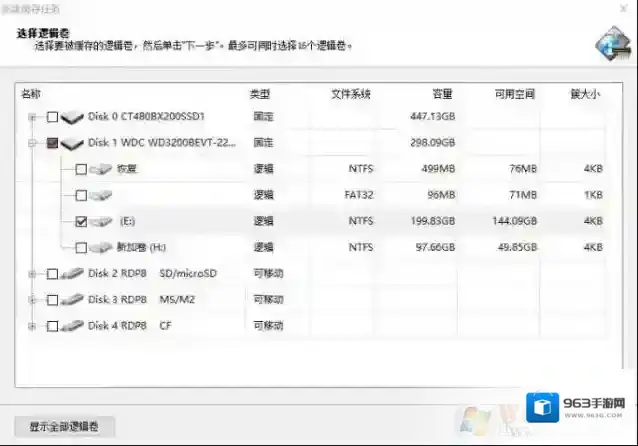The image size is (638, 446).
Task: Click the Disk 0 CT480BX200SSD1 drive icon
Action: click(72, 118)
